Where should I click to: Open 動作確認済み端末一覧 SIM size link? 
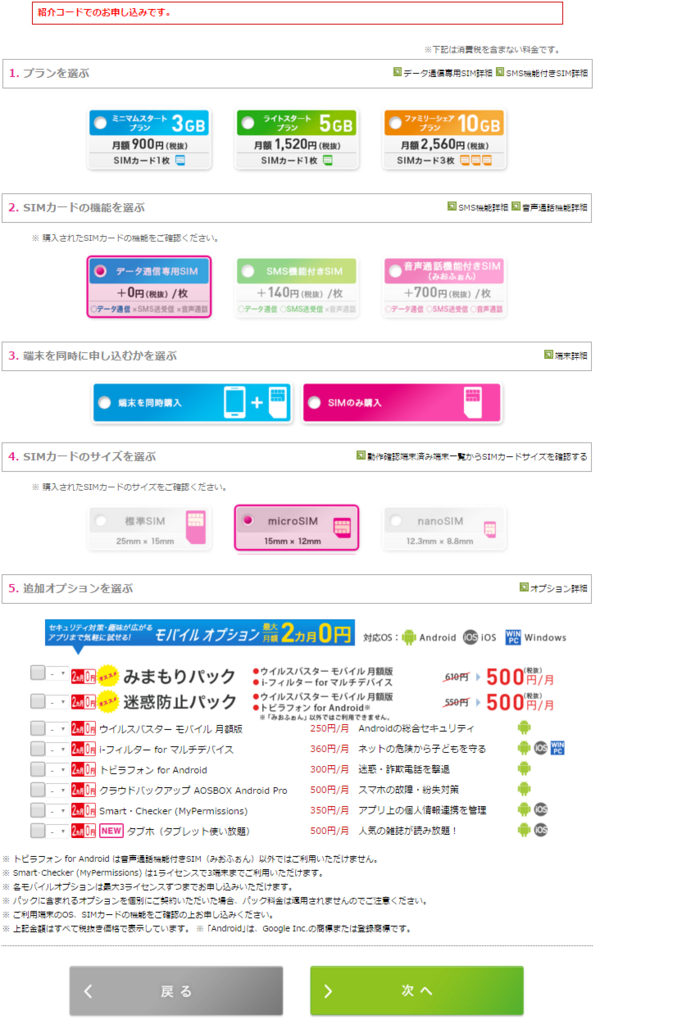click(472, 456)
